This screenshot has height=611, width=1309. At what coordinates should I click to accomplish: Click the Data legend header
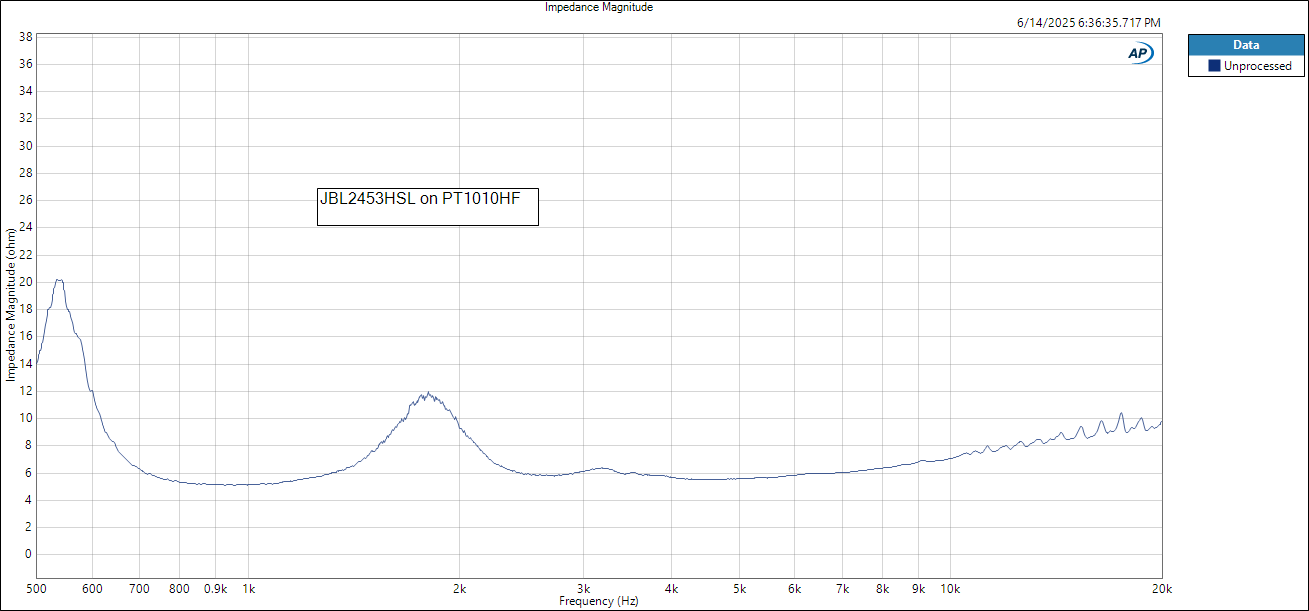point(1246,45)
